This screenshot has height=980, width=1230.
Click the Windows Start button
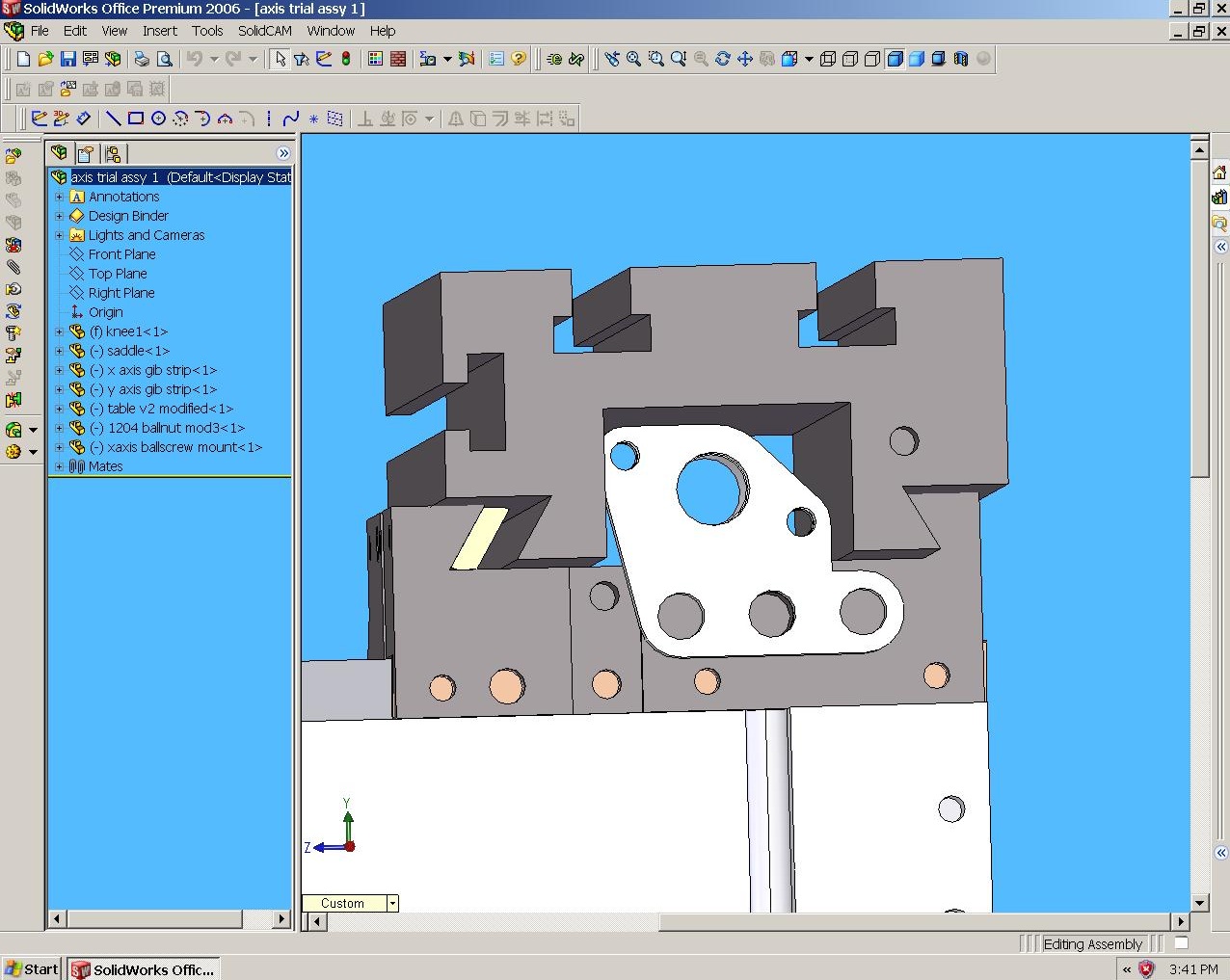[32, 968]
